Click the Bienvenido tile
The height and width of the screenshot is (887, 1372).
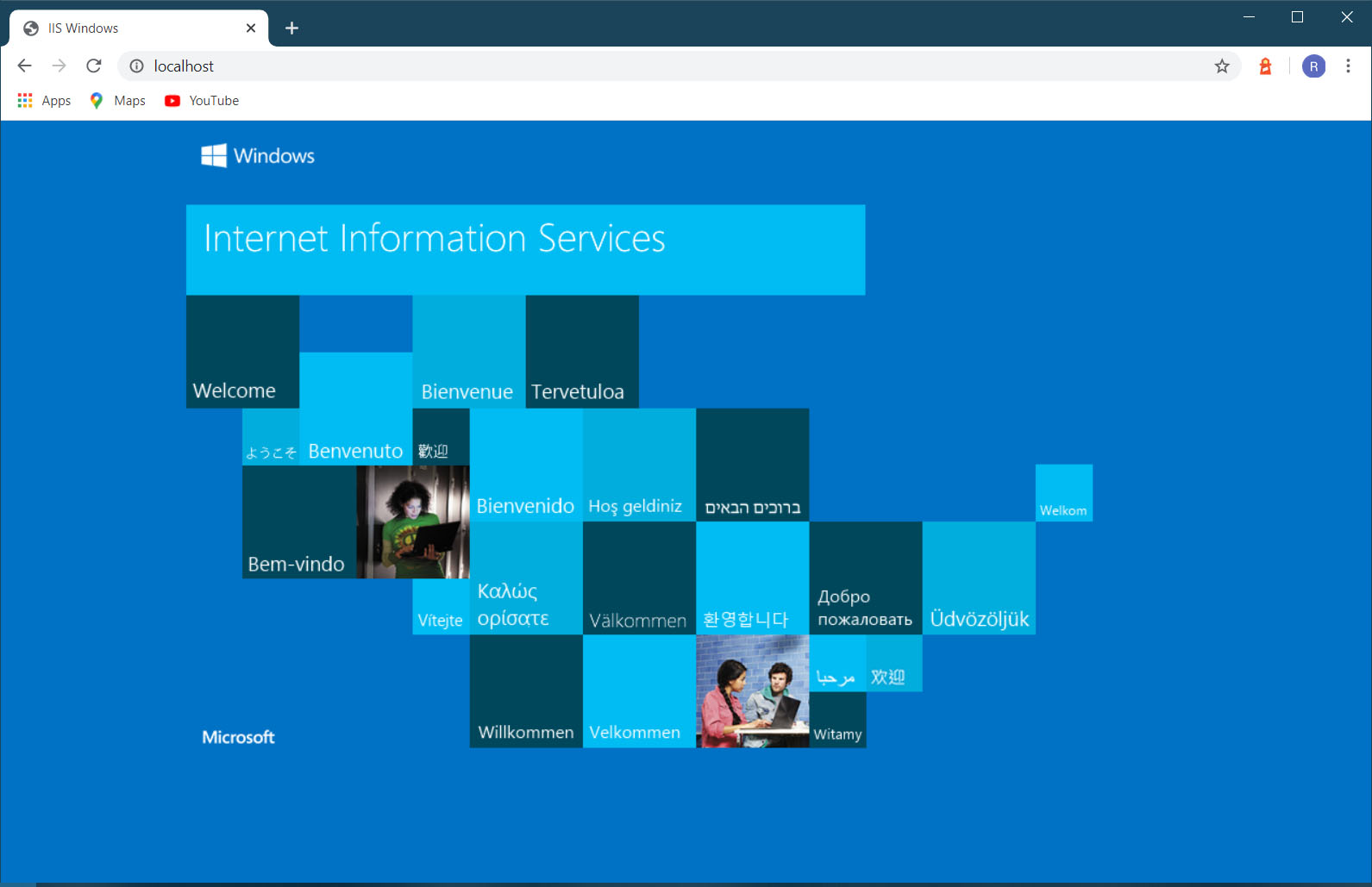click(526, 465)
